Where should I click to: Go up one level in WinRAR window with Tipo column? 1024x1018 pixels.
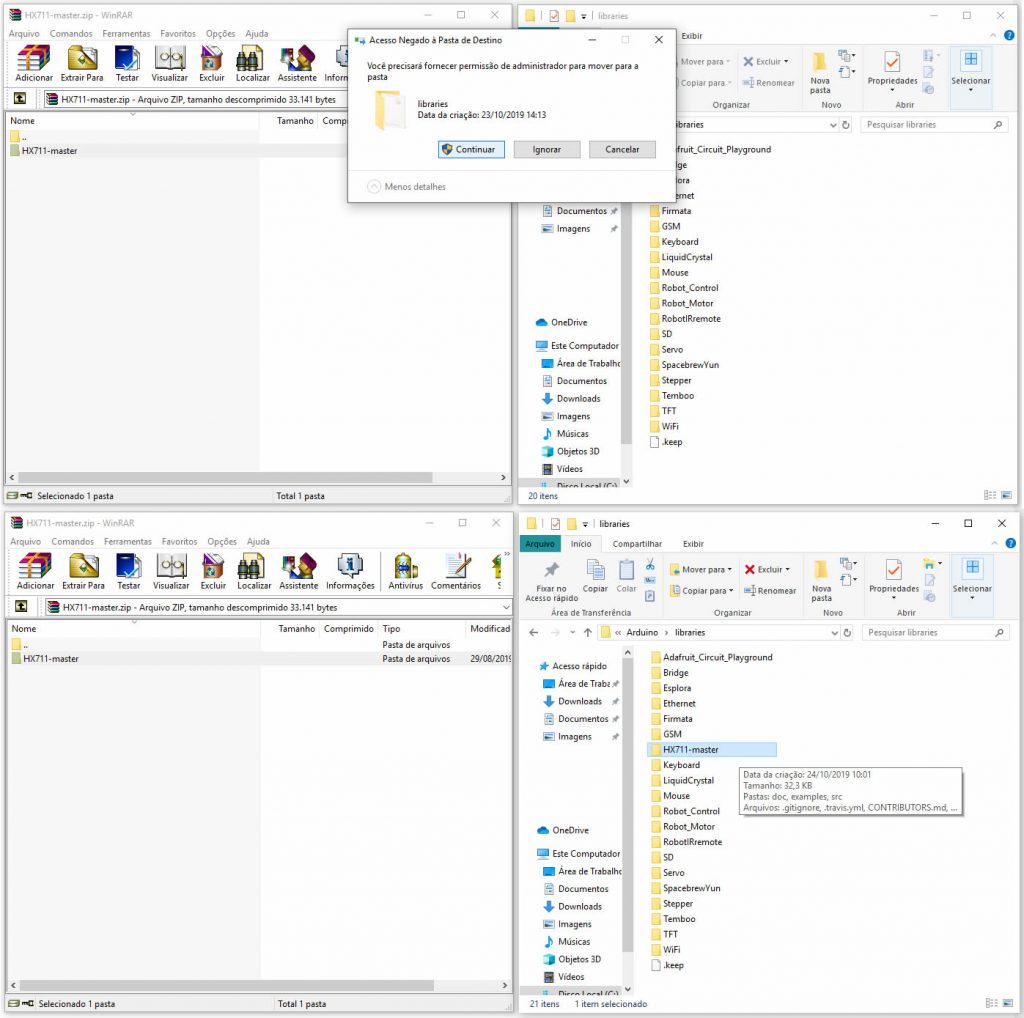click(x=21, y=607)
